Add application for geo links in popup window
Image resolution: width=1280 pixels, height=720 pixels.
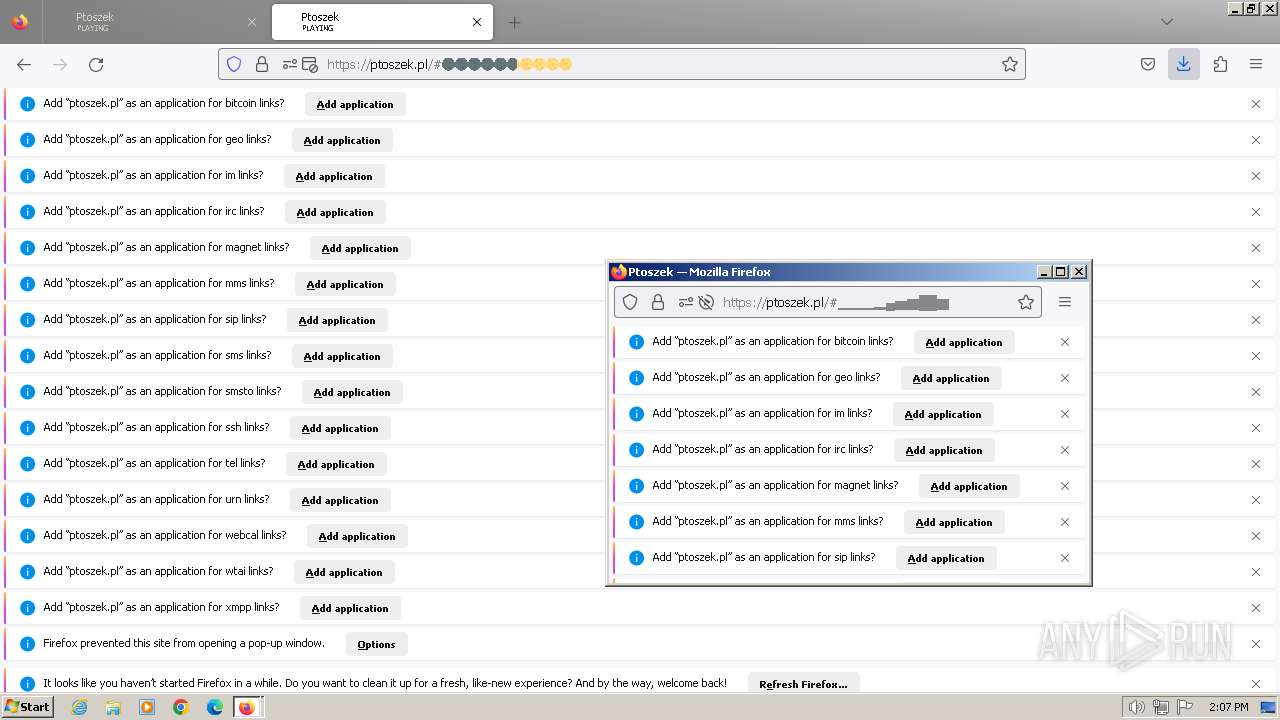(951, 378)
